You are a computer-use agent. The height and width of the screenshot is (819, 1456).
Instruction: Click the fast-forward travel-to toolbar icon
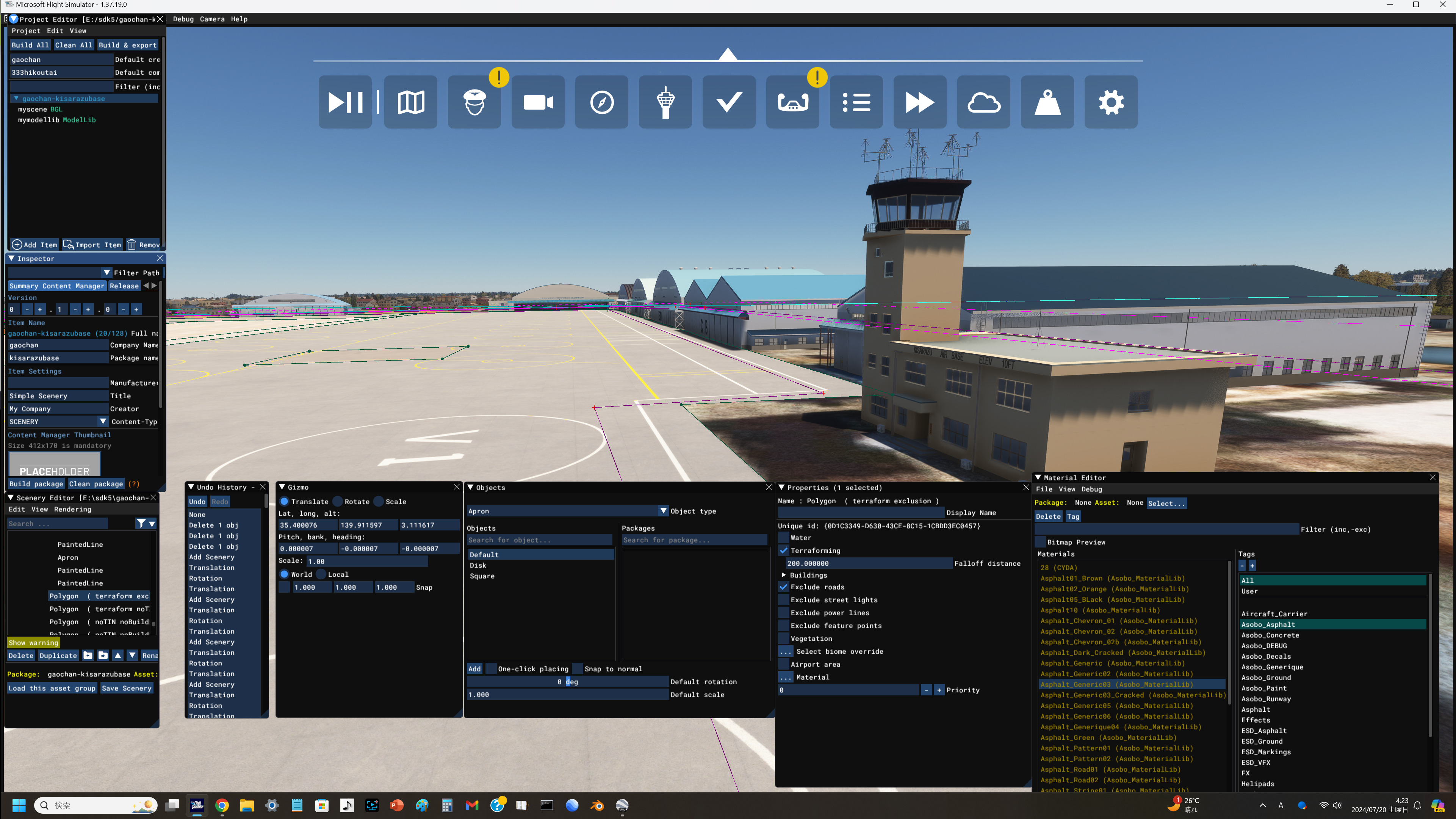point(920,102)
